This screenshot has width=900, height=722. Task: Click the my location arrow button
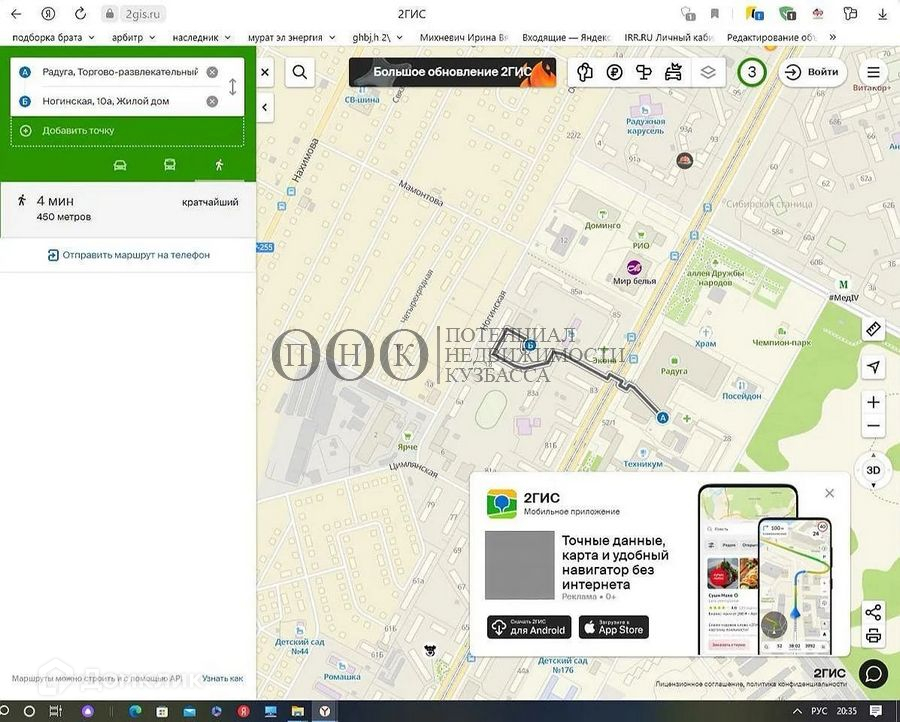click(873, 367)
